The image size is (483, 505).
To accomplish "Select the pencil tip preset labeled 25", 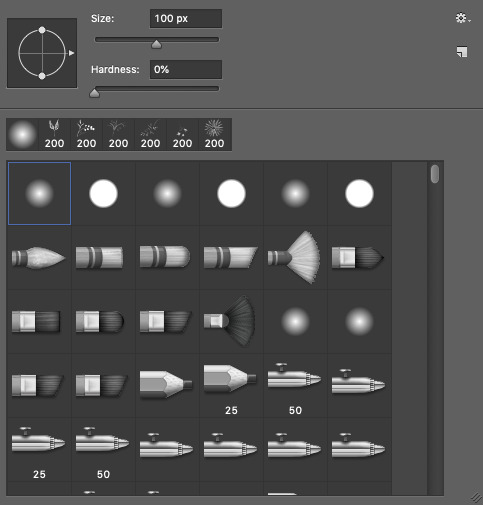I will 231,385.
